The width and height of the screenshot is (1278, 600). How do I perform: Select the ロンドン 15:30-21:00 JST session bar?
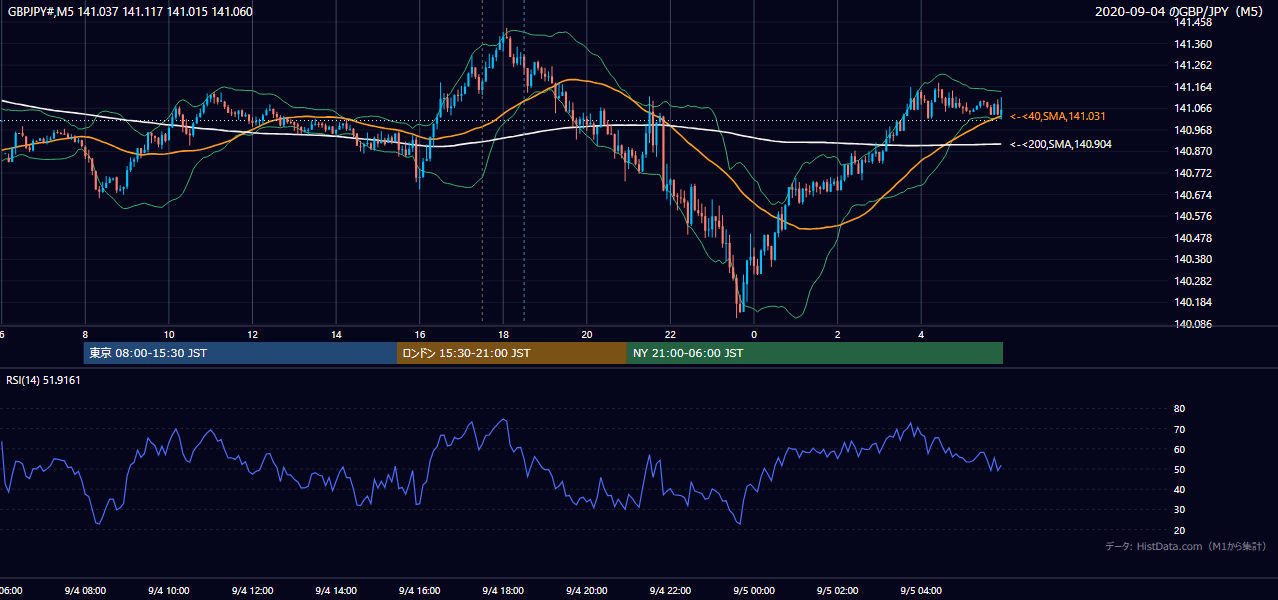[512, 353]
